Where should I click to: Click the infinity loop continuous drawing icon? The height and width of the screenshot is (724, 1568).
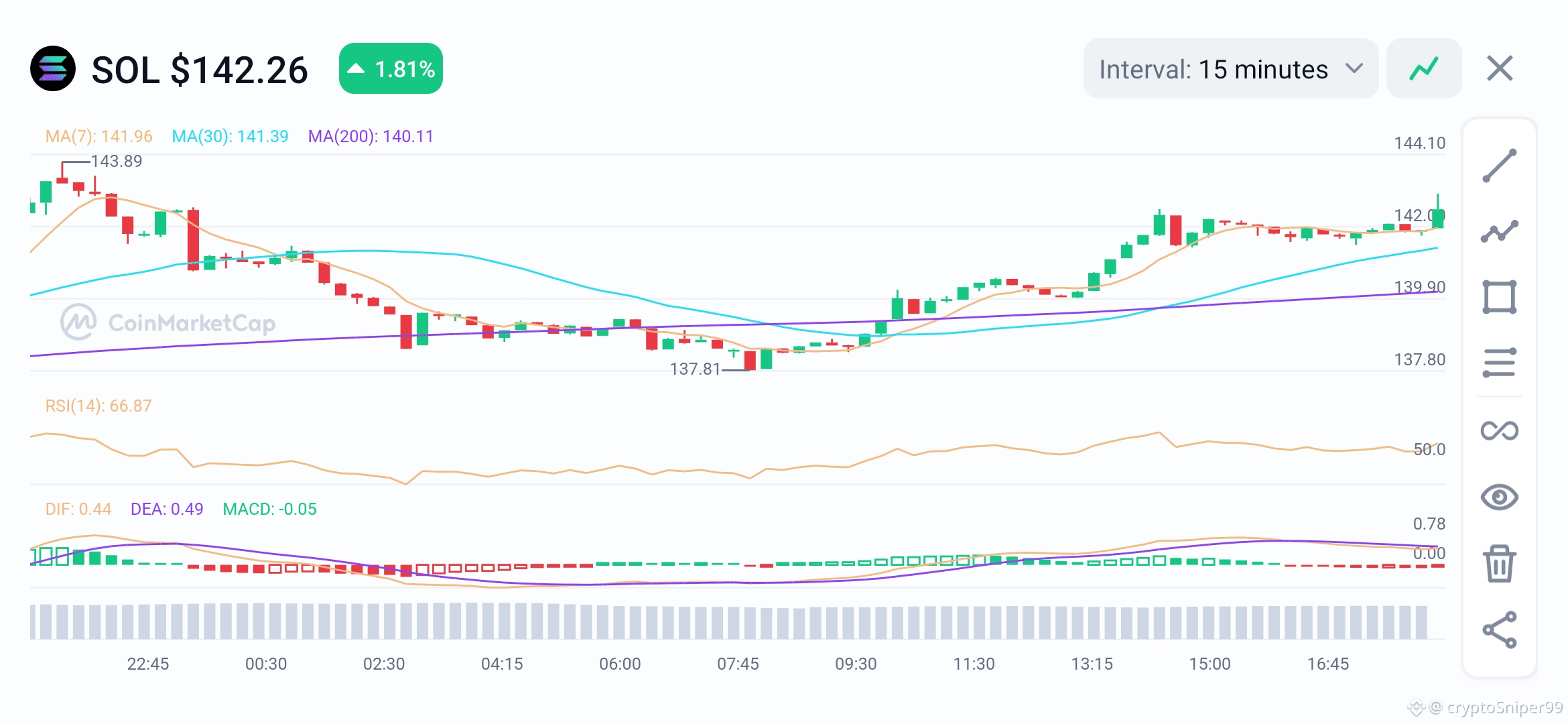(1499, 430)
